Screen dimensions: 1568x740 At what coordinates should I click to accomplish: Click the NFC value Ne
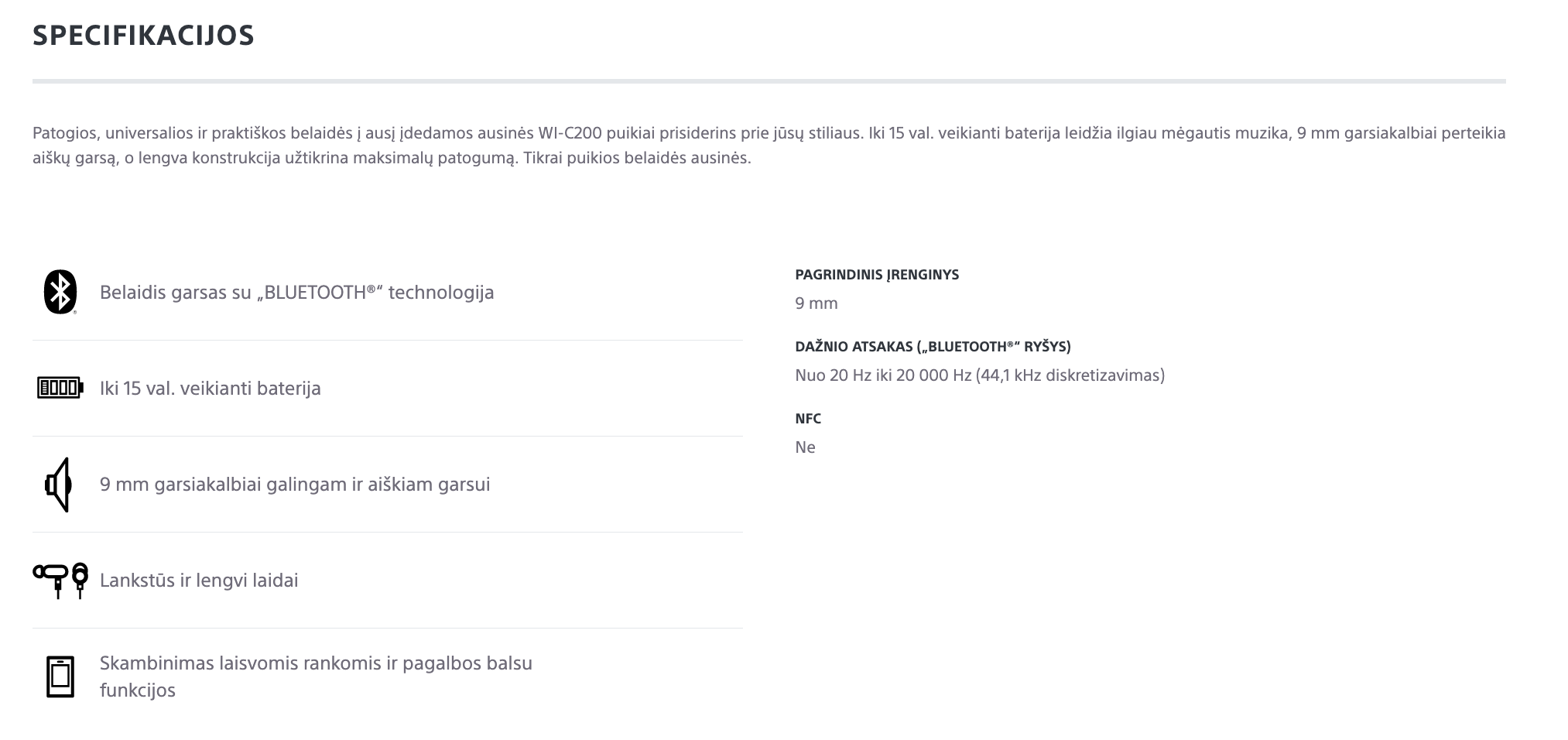(805, 447)
